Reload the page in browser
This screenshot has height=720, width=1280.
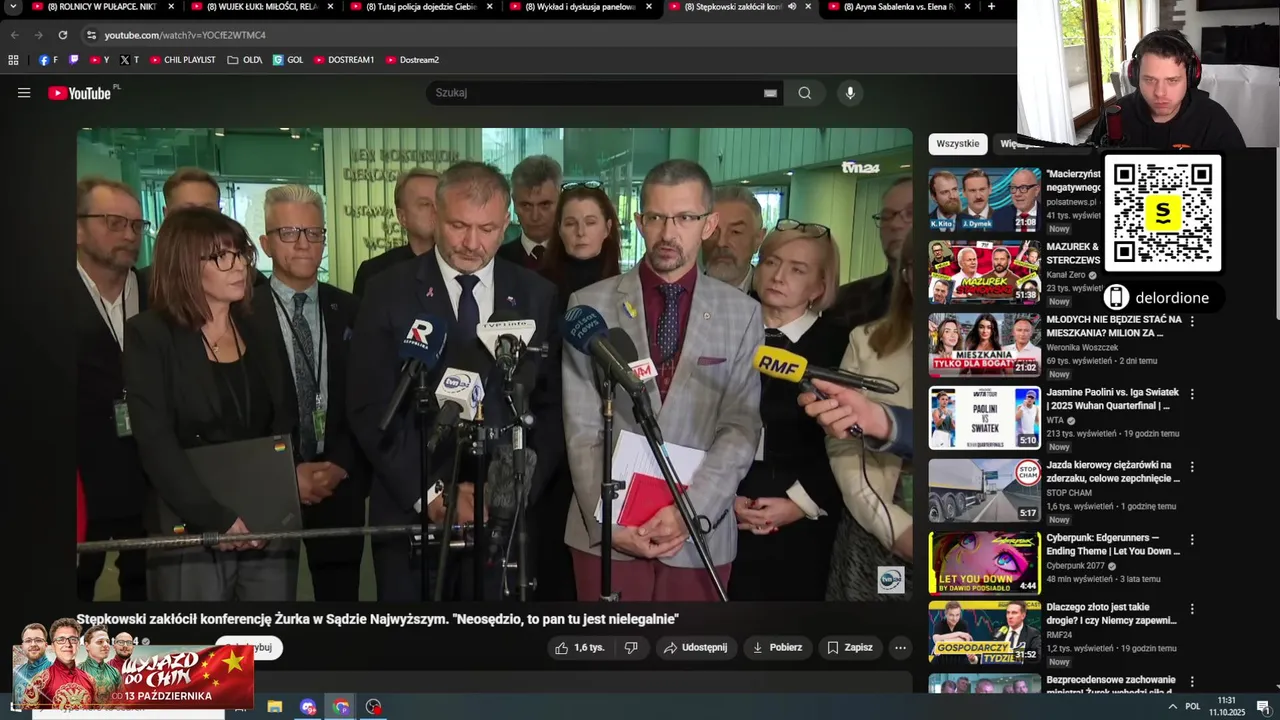click(x=62, y=35)
